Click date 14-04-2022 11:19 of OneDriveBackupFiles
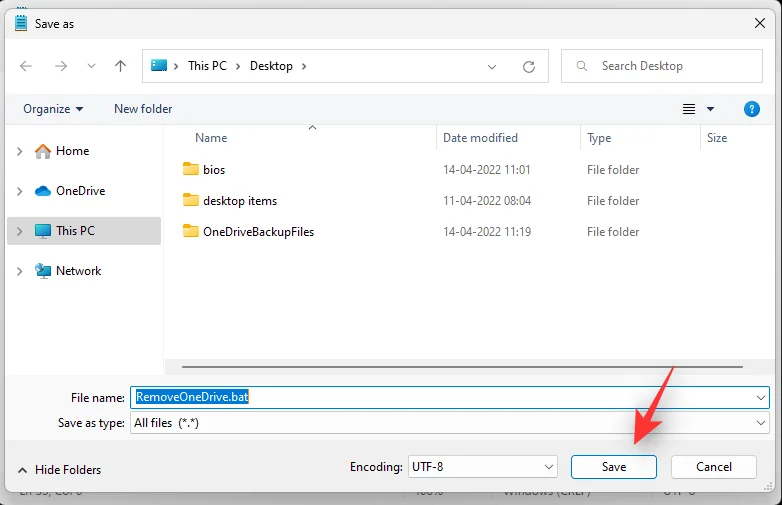This screenshot has height=505, width=782. pos(487,231)
